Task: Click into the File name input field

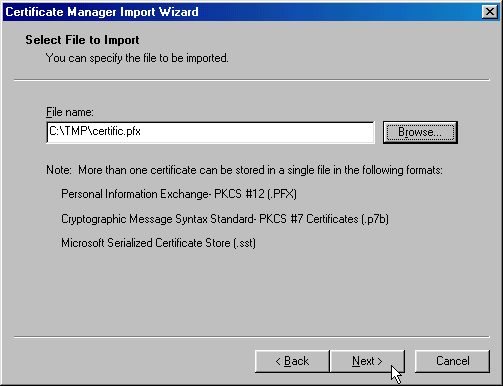Action: pos(210,132)
